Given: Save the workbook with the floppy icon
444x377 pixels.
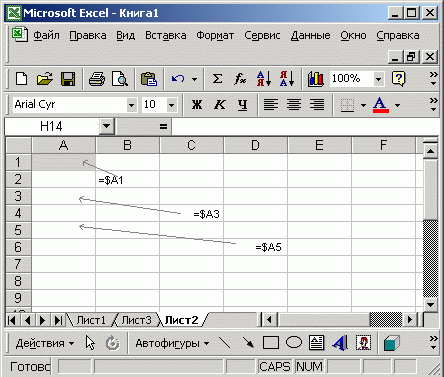Looking at the screenshot, I should coord(68,79).
